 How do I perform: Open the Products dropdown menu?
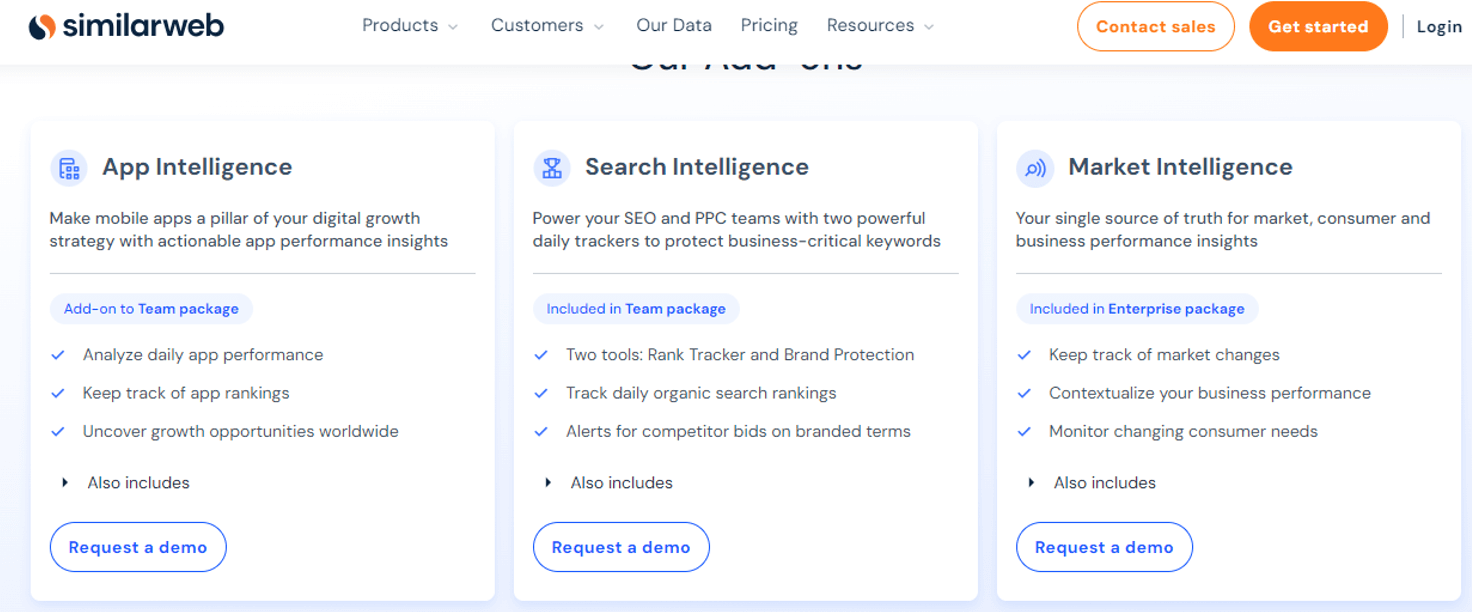[410, 26]
